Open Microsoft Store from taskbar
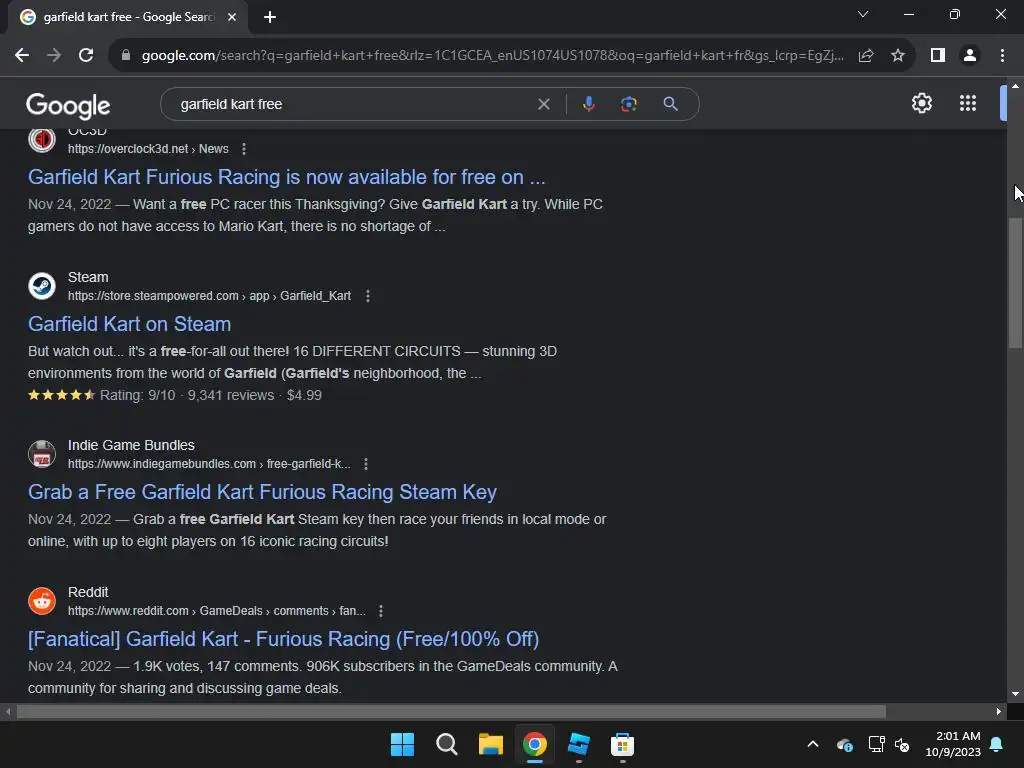The height and width of the screenshot is (768, 1024). pos(622,744)
